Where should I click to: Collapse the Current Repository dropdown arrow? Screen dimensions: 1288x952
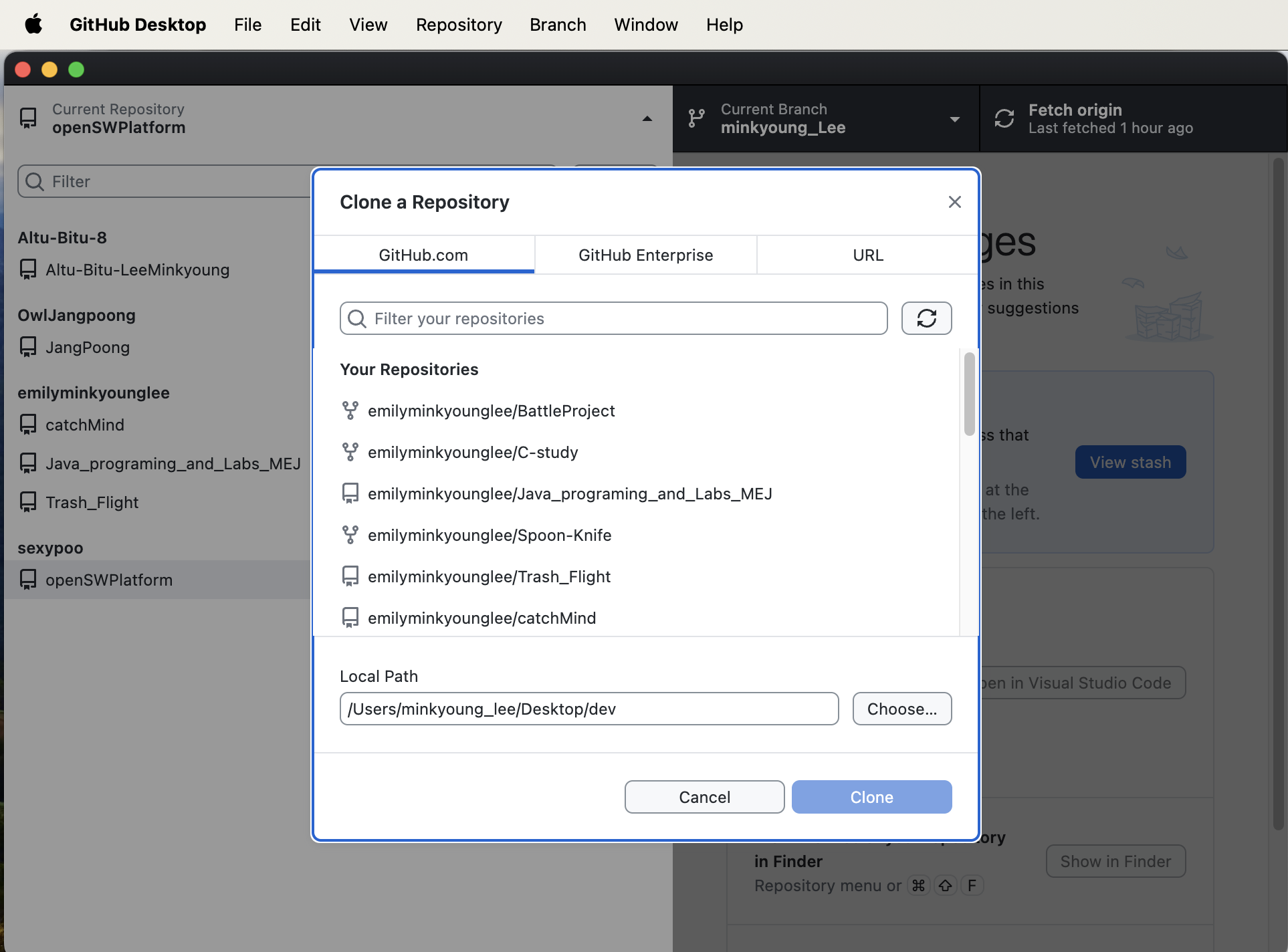tap(647, 119)
